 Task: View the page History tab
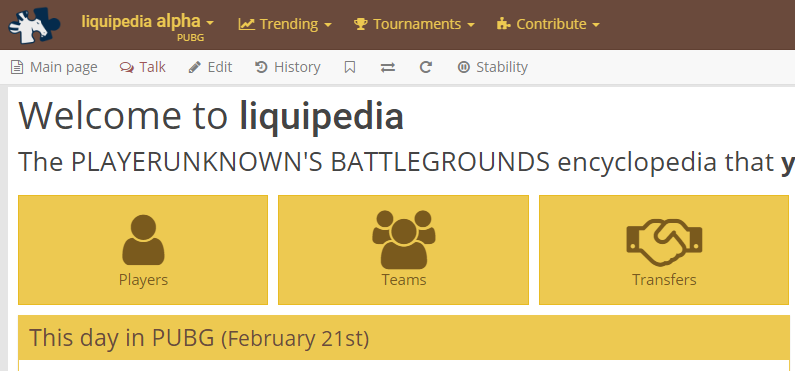pos(287,67)
